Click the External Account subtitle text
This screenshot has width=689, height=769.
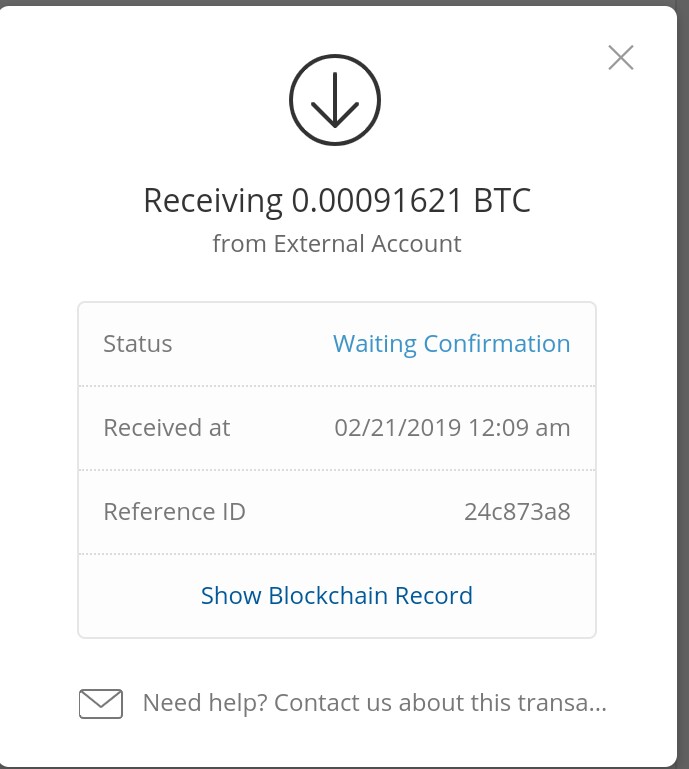tap(367, 243)
